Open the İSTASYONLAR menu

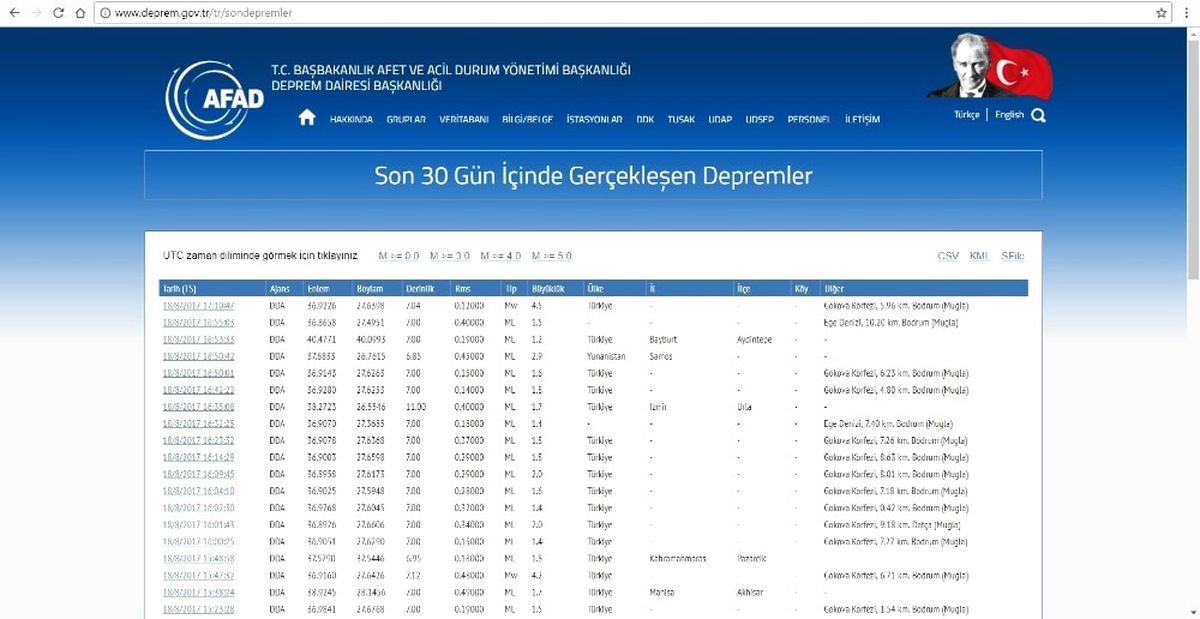click(x=594, y=120)
